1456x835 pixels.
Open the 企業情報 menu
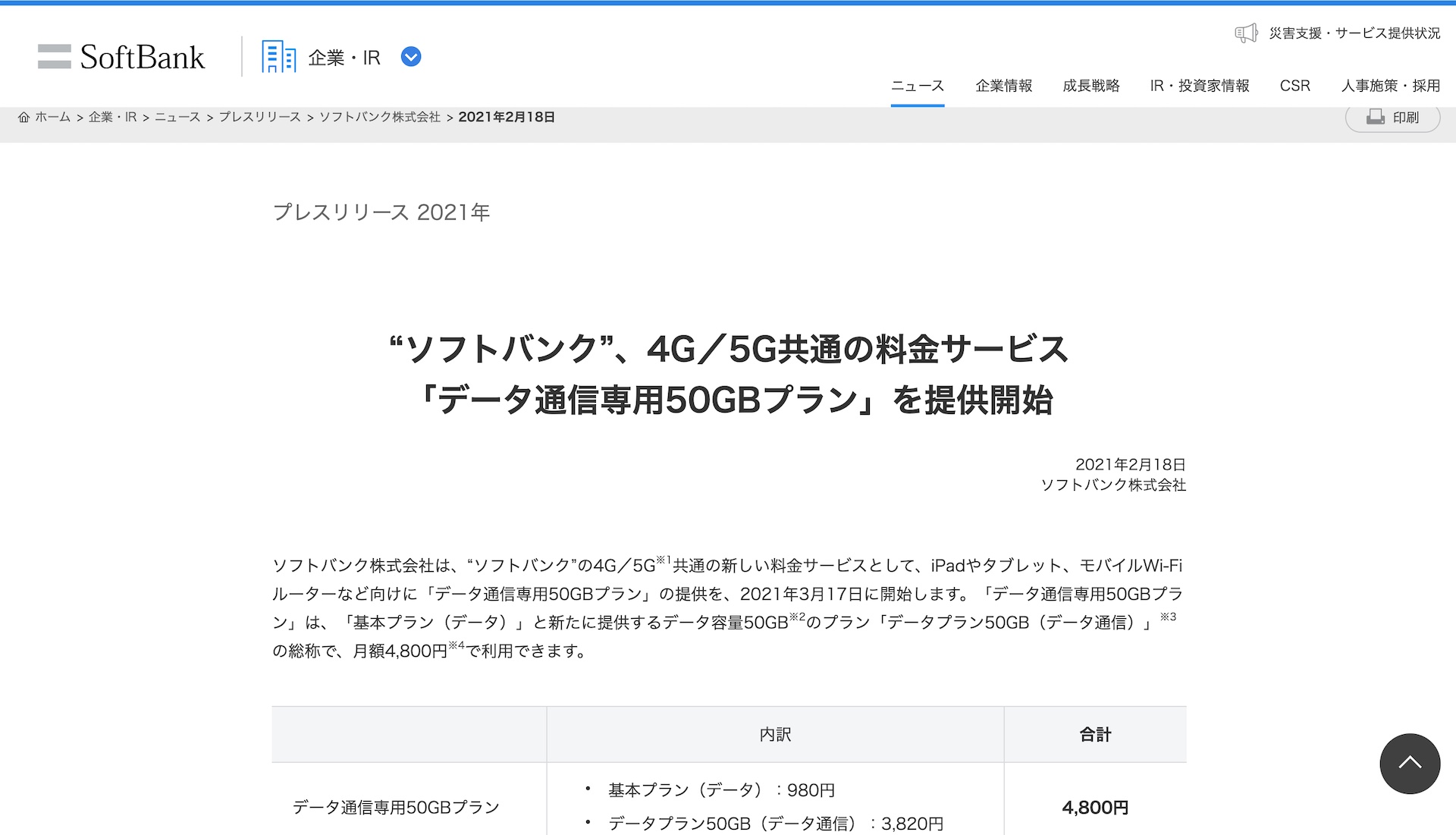click(x=1004, y=86)
